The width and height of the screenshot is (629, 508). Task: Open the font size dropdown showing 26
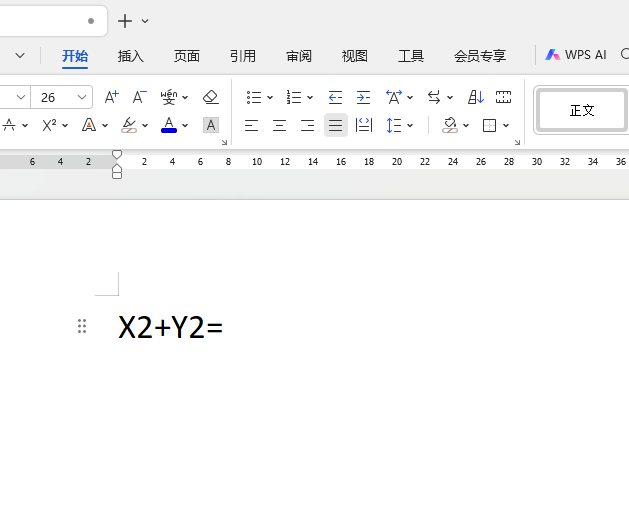[x=82, y=97]
